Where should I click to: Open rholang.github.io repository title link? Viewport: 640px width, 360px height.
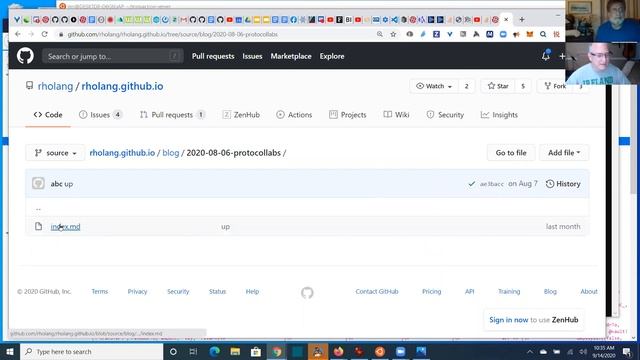point(122,86)
